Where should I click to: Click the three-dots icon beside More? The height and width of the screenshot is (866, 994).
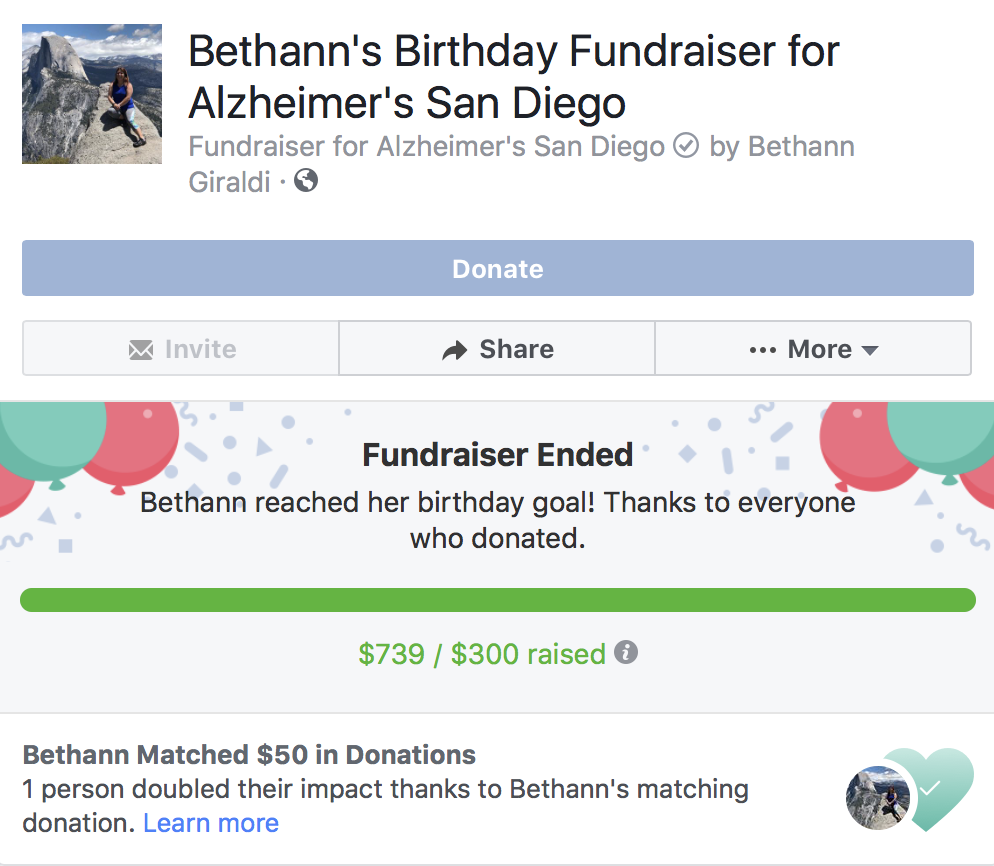(x=763, y=350)
